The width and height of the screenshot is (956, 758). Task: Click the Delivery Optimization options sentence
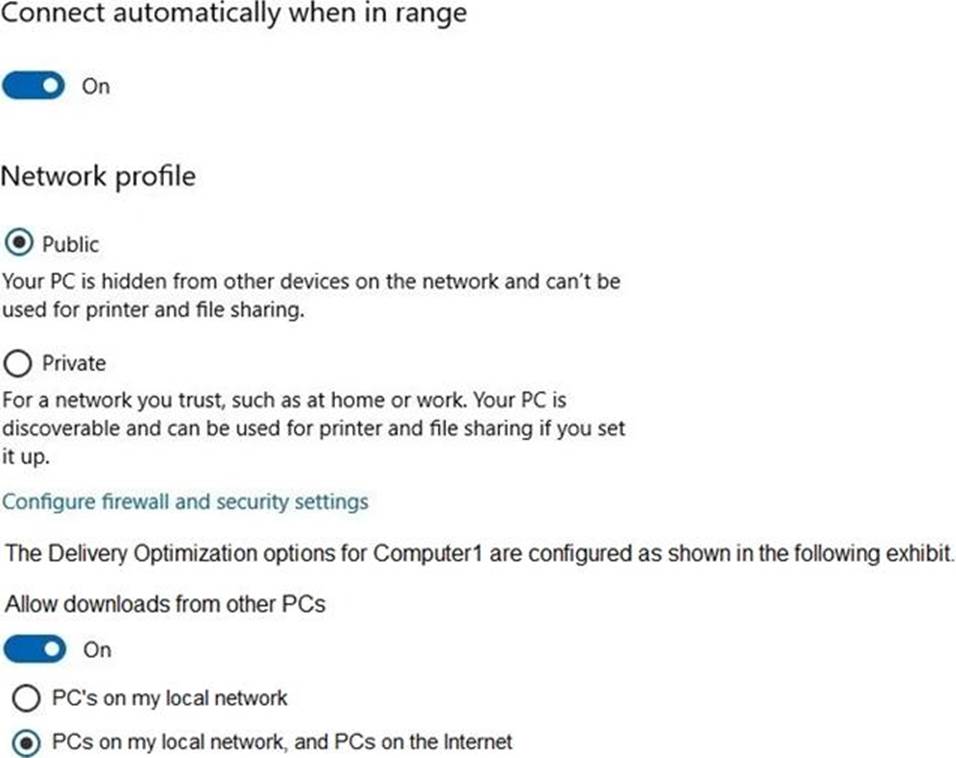pyautogui.click(x=479, y=553)
